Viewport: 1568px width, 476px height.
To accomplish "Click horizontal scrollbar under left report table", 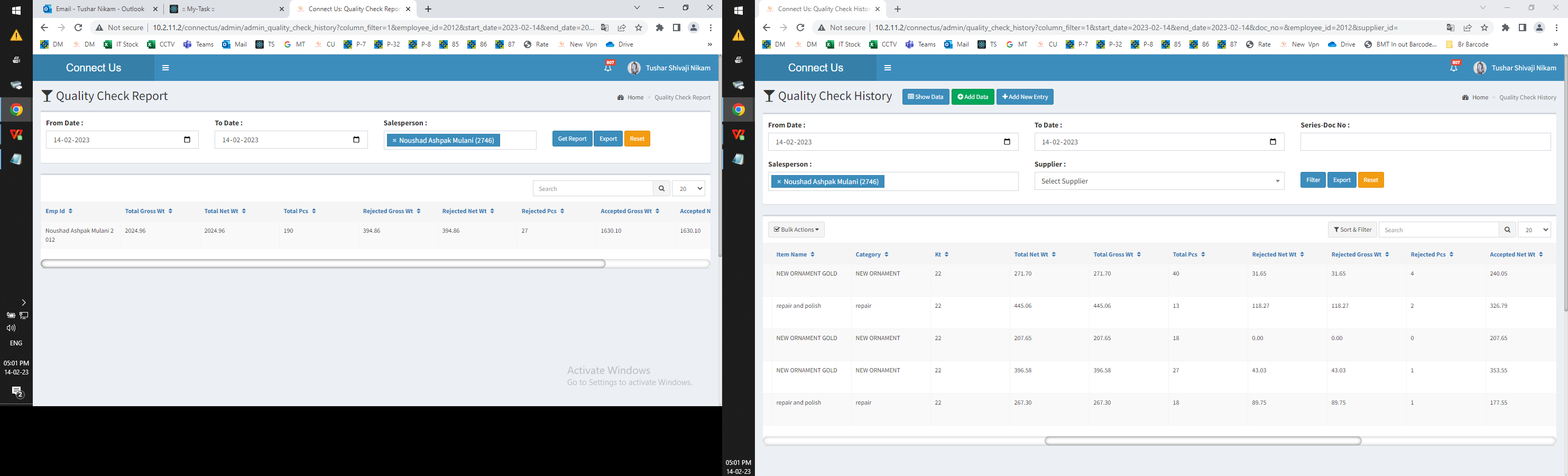I will click(323, 263).
